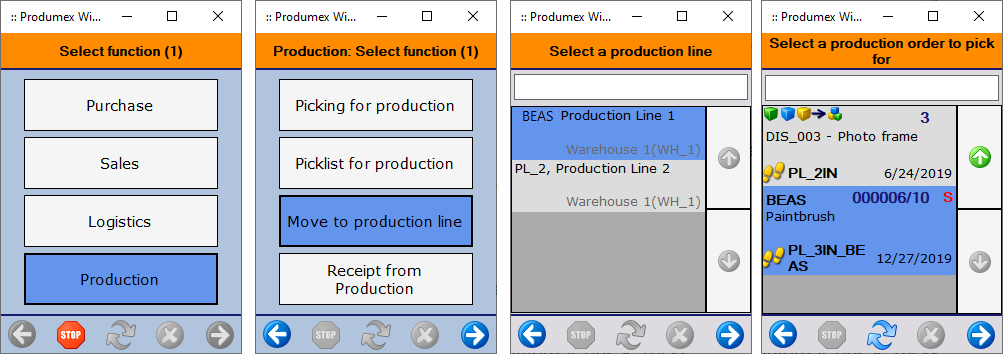Select BEAS Paintbrush order 000006/10
Screen dimensions: 1007x360
859,231
